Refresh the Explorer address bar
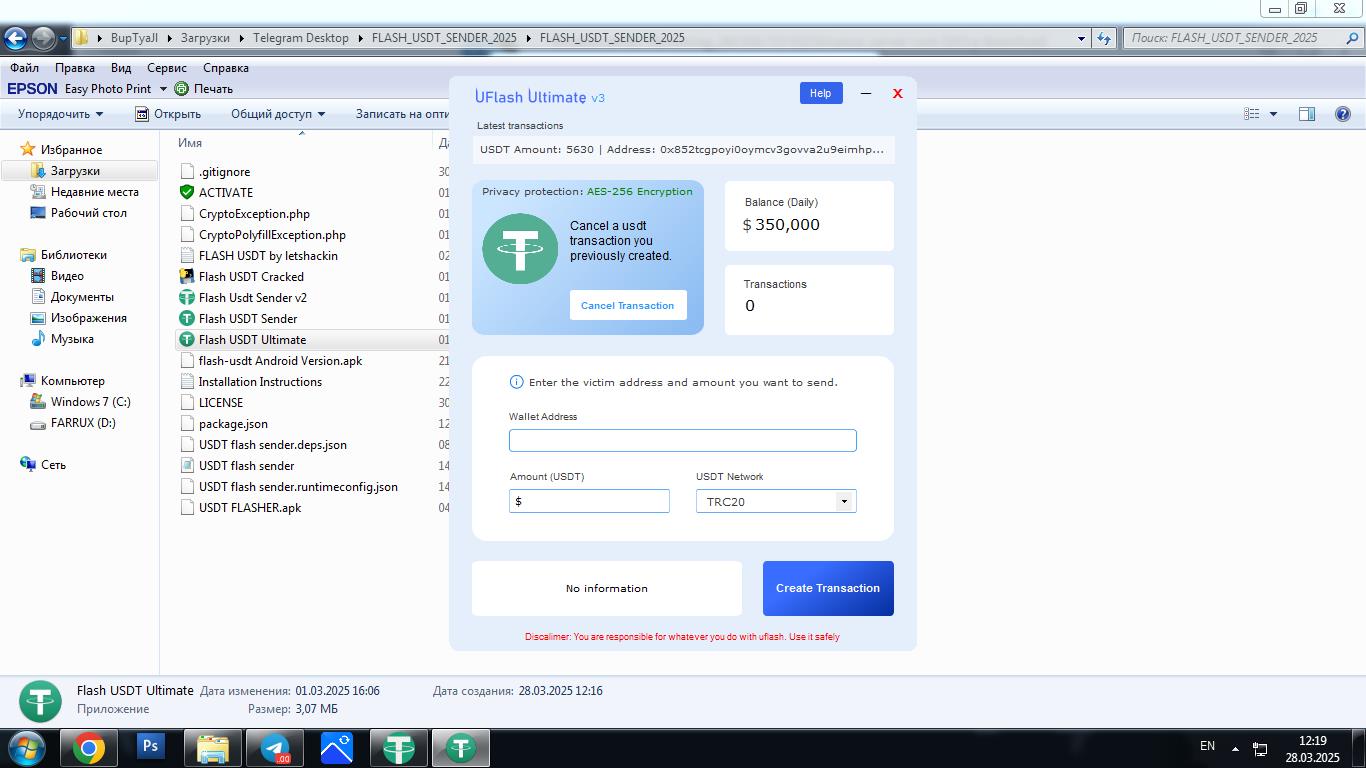The image size is (1366, 768). click(x=1103, y=38)
